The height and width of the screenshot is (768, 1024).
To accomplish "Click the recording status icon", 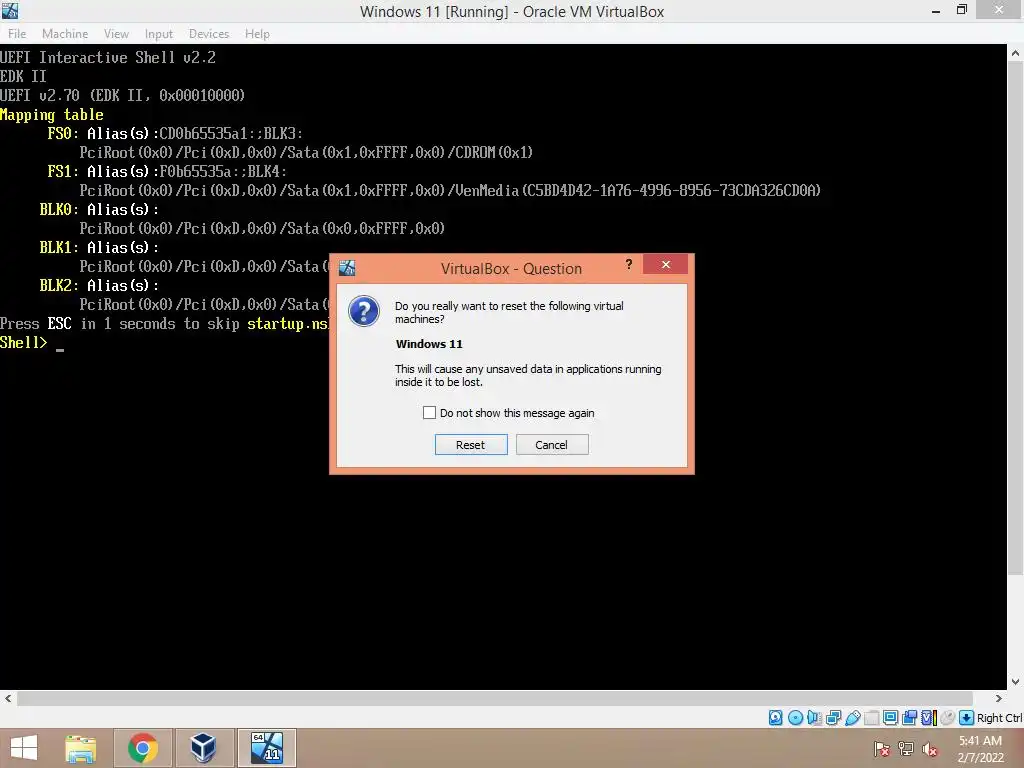I will click(909, 718).
